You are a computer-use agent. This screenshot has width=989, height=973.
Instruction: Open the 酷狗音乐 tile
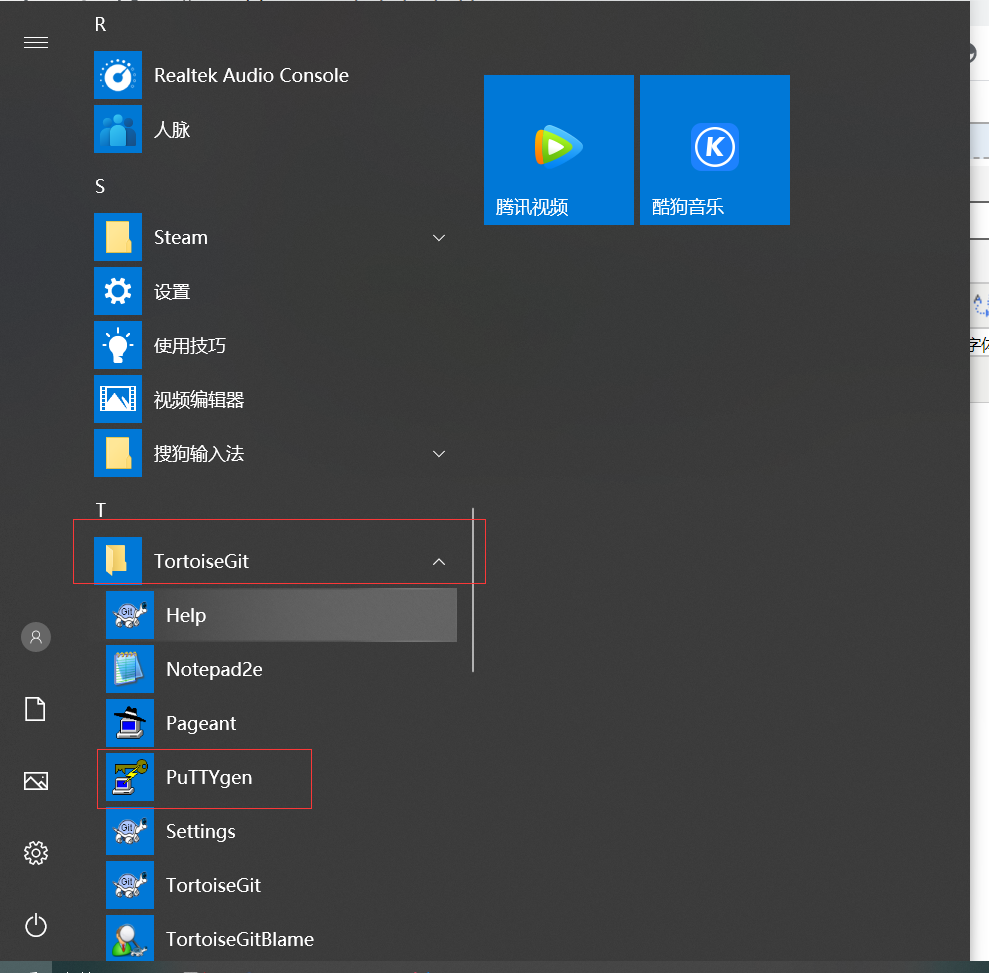click(x=715, y=149)
